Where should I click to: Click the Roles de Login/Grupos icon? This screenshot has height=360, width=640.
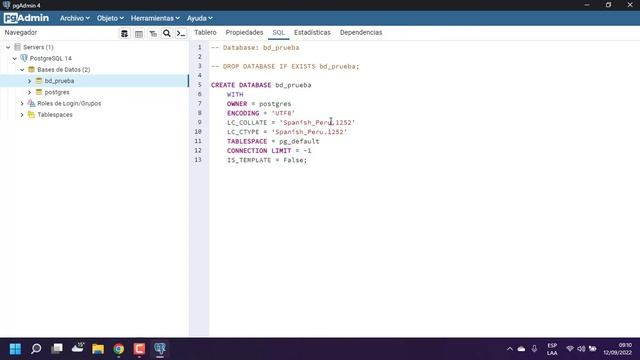pyautogui.click(x=31, y=103)
